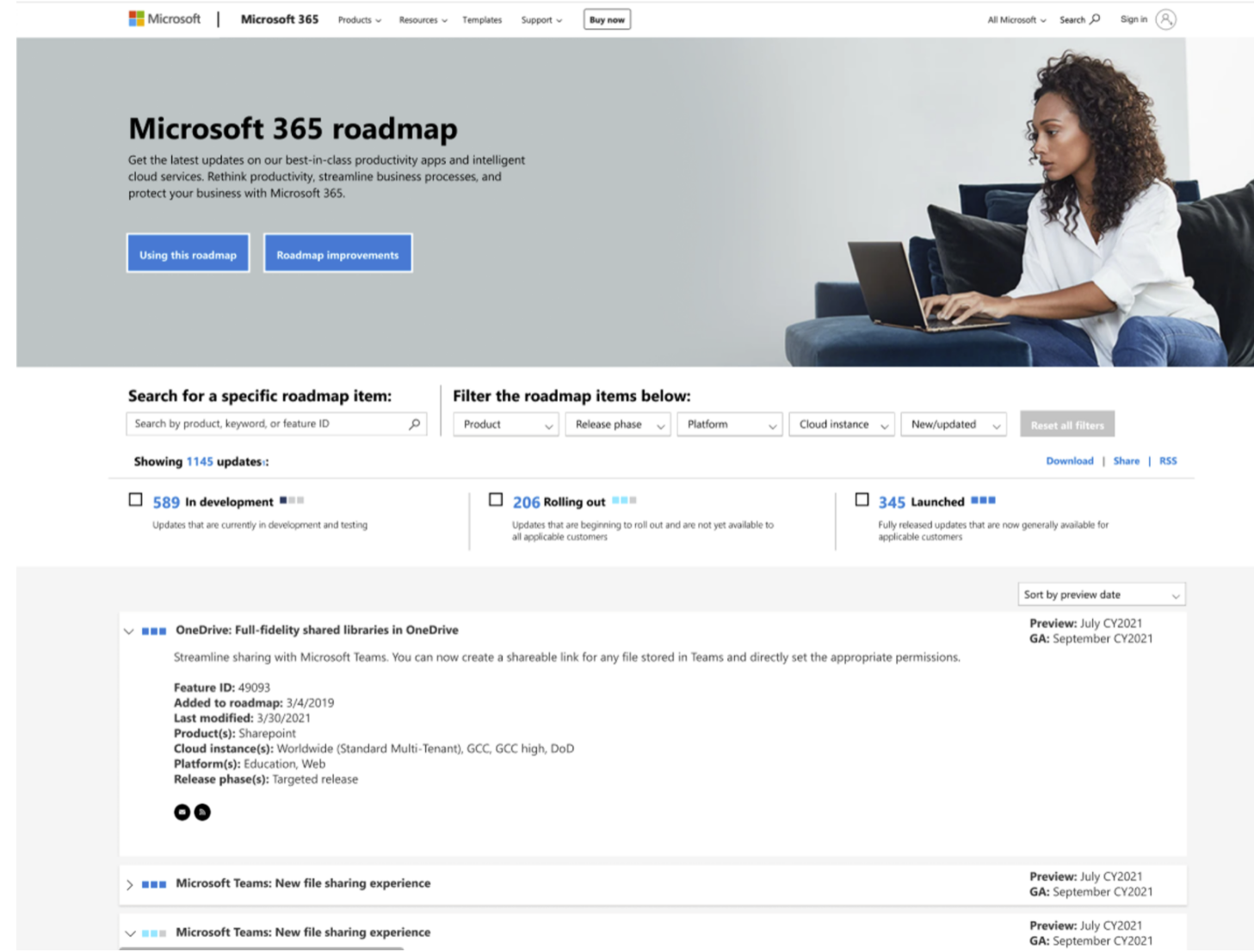Open the Cloud instance filter dropdown

tap(842, 424)
